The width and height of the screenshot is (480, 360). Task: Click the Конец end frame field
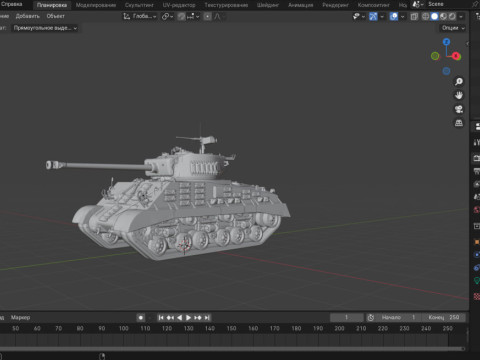coord(444,317)
